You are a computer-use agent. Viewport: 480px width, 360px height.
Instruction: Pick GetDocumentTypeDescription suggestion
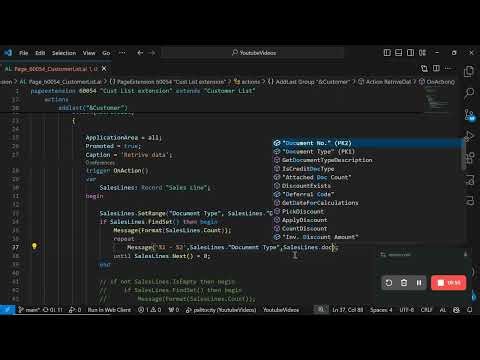367,160
